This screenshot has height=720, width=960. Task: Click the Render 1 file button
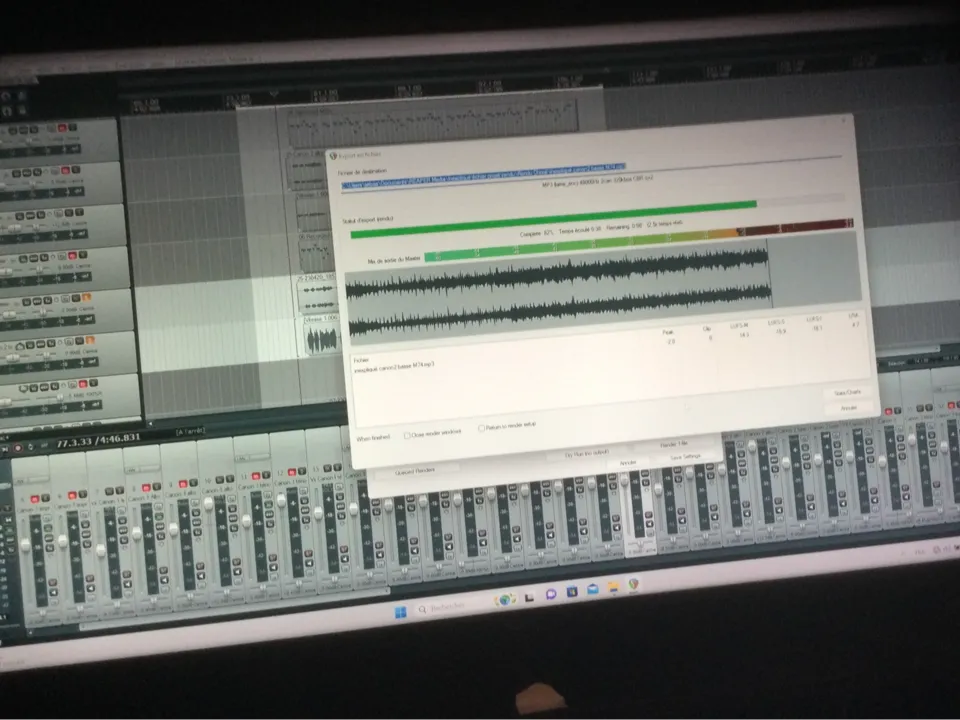click(675, 444)
